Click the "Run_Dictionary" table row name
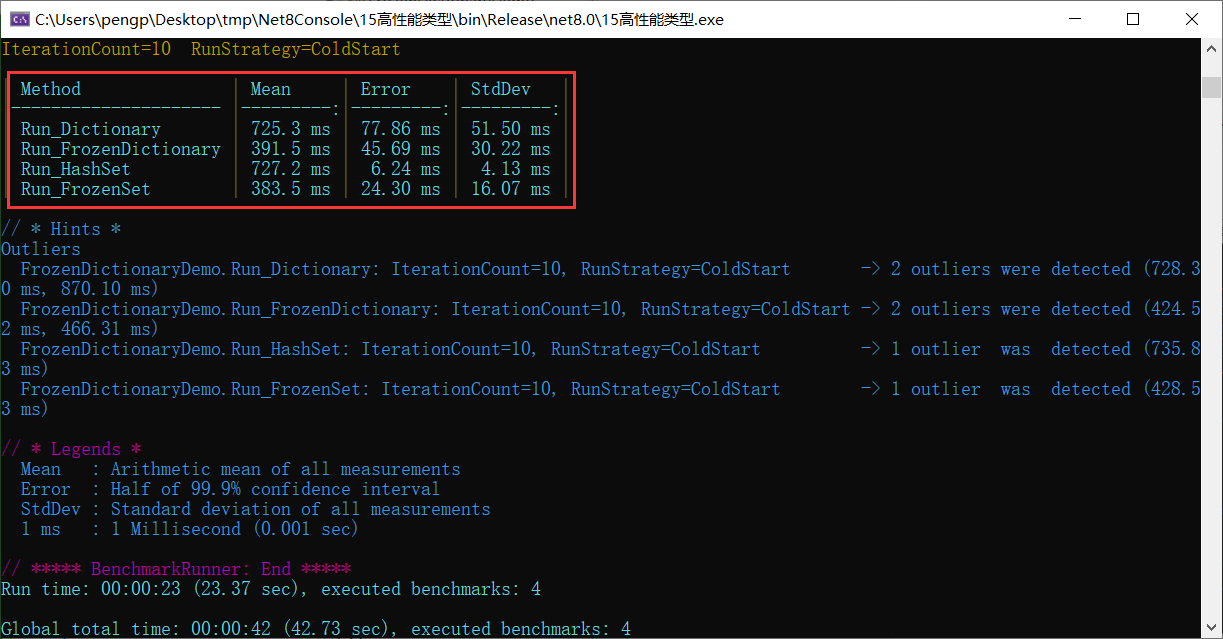 click(x=90, y=129)
